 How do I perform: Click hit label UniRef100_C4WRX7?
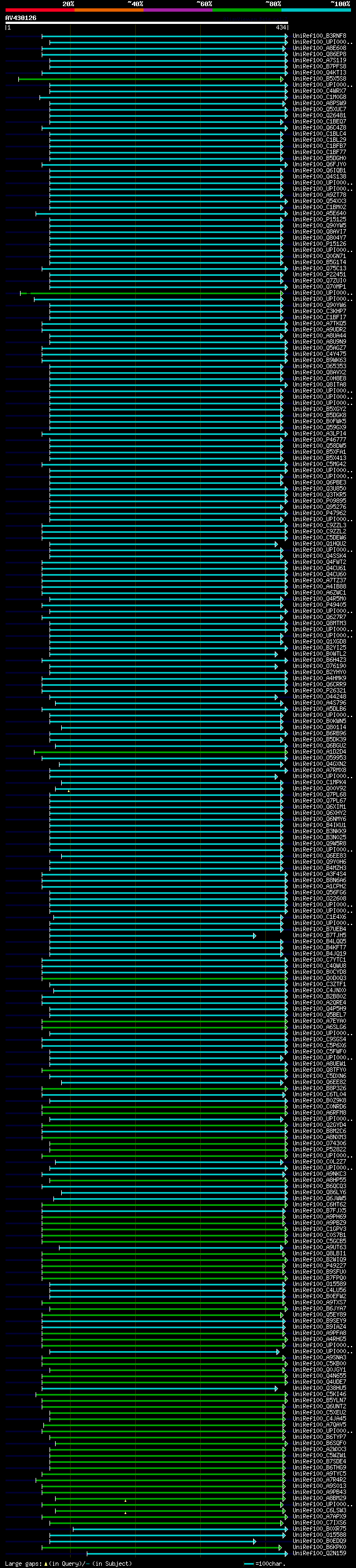tap(319, 91)
